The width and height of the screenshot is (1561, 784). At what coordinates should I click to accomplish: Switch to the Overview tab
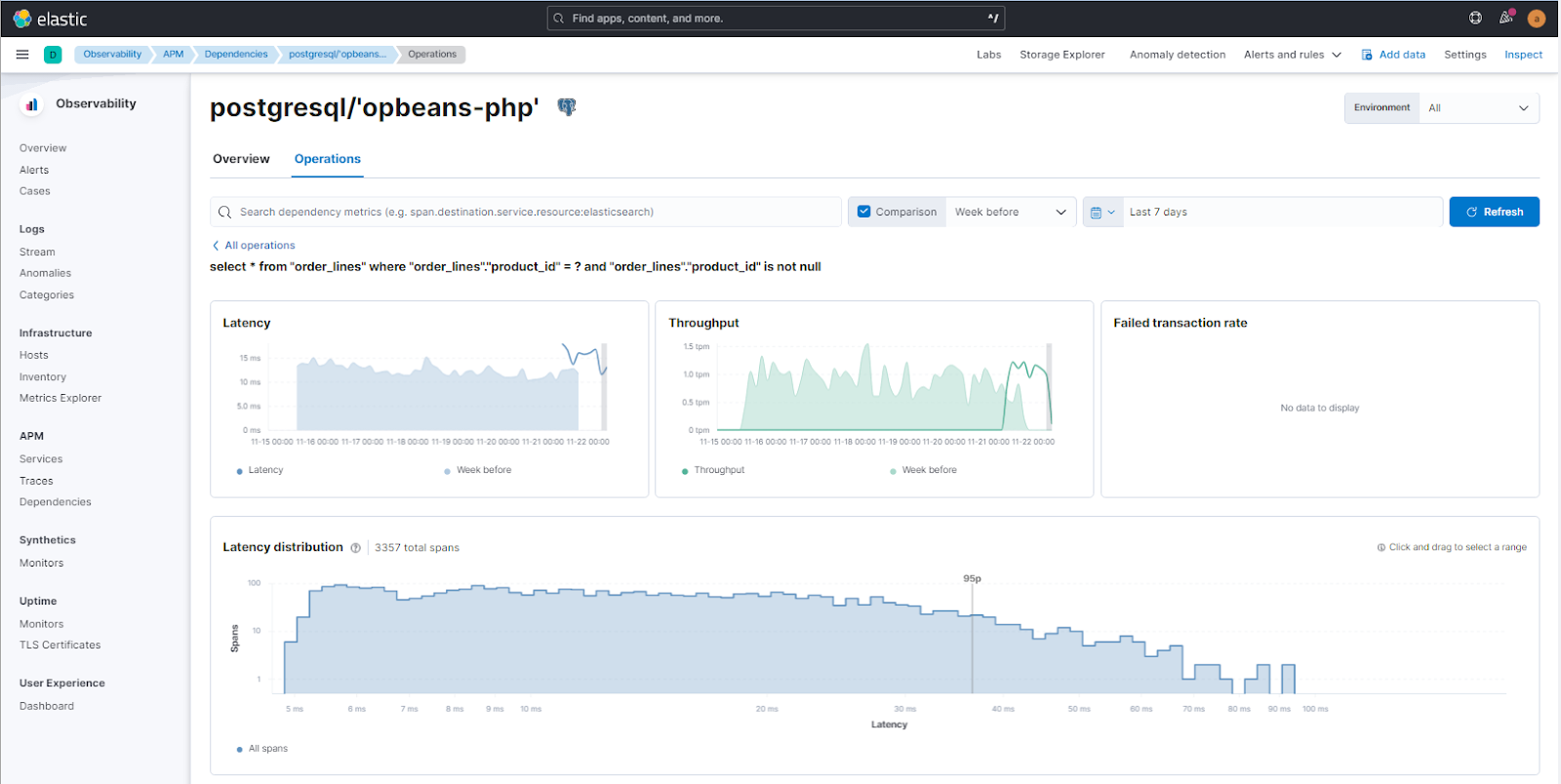(x=241, y=159)
